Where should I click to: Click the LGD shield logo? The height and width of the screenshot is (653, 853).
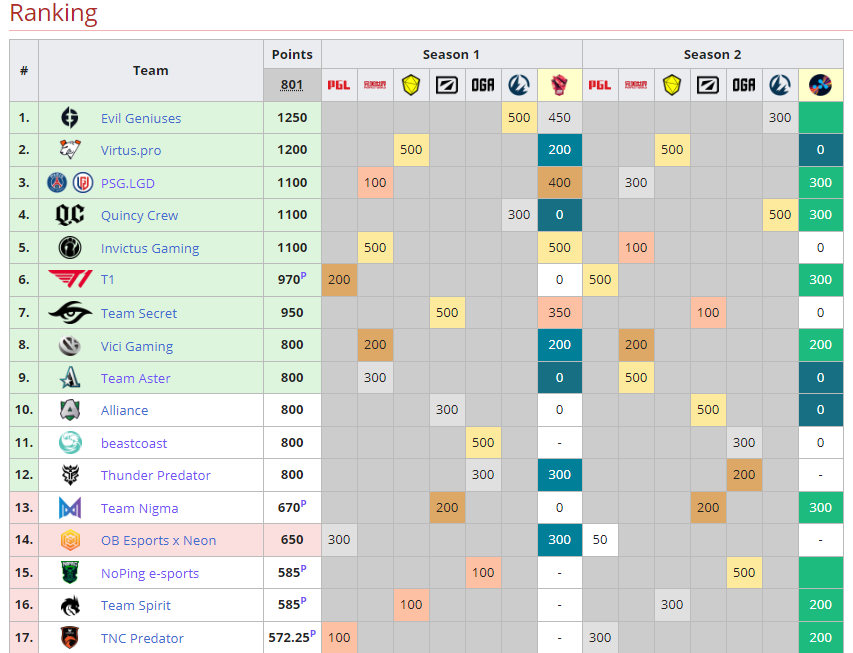[x=83, y=182]
